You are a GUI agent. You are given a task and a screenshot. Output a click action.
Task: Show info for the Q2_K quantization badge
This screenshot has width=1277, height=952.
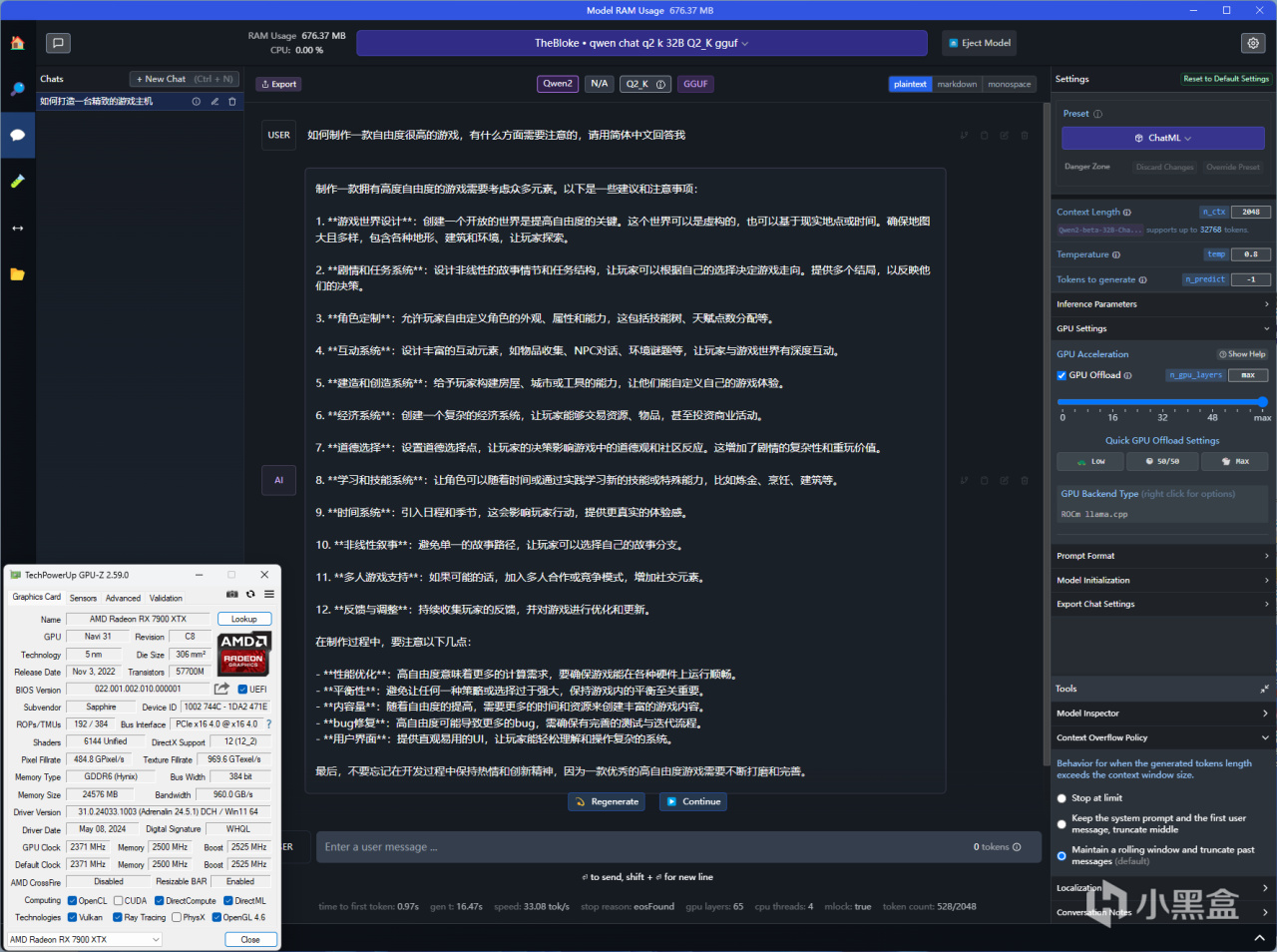(660, 85)
